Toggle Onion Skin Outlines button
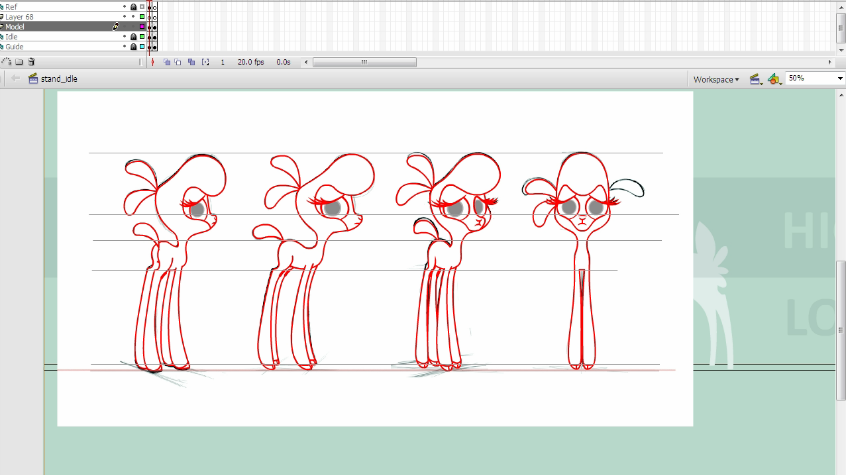Screen dimensions: 846x475 [178, 62]
